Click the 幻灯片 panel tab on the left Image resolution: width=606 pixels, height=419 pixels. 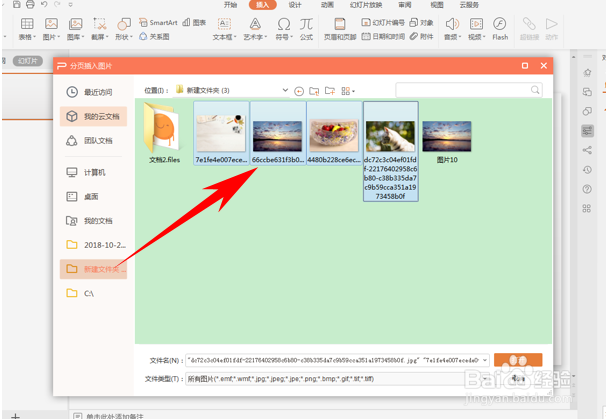28,61
